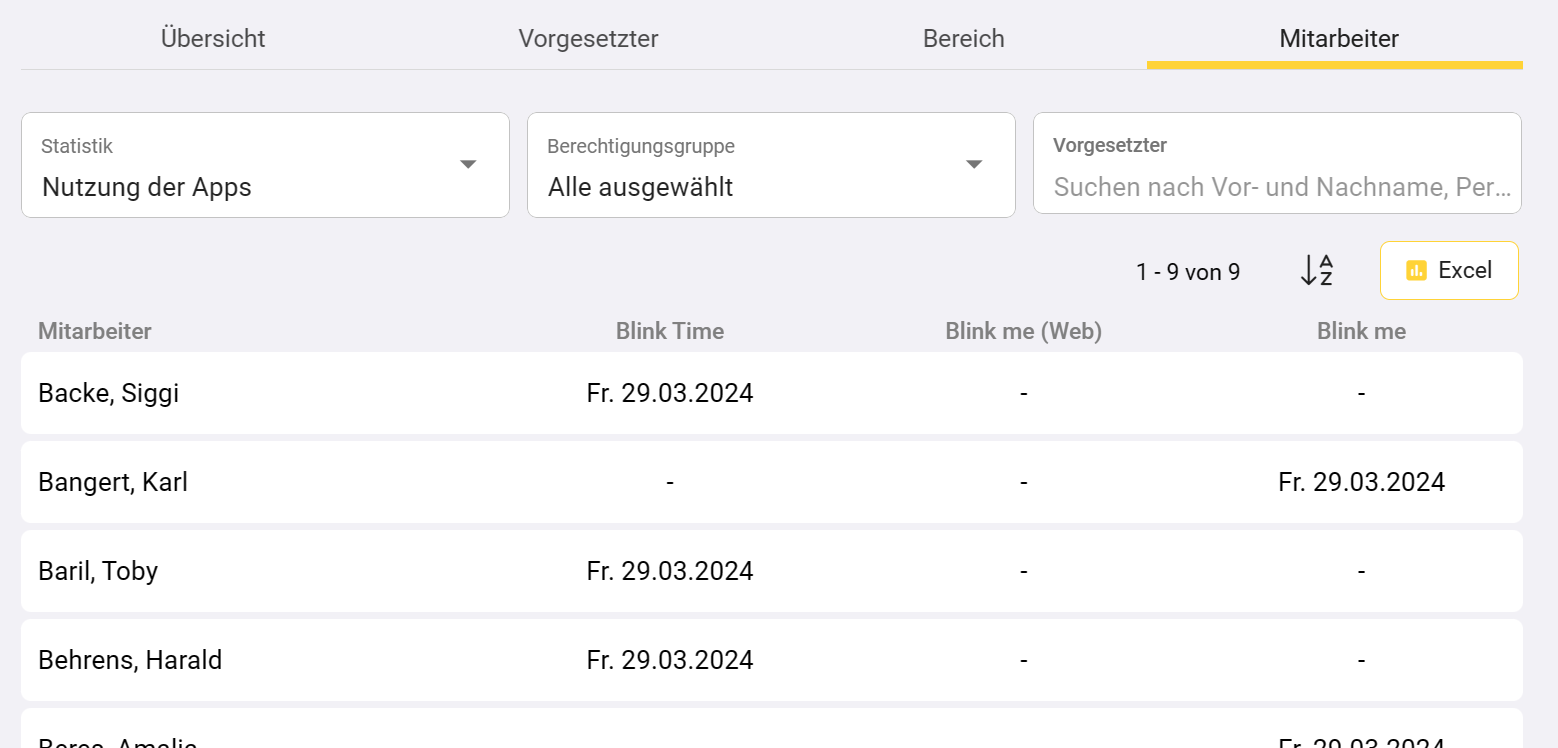This screenshot has width=1558, height=748.
Task: Select Behrens, Harald in the list
Action: click(130, 660)
